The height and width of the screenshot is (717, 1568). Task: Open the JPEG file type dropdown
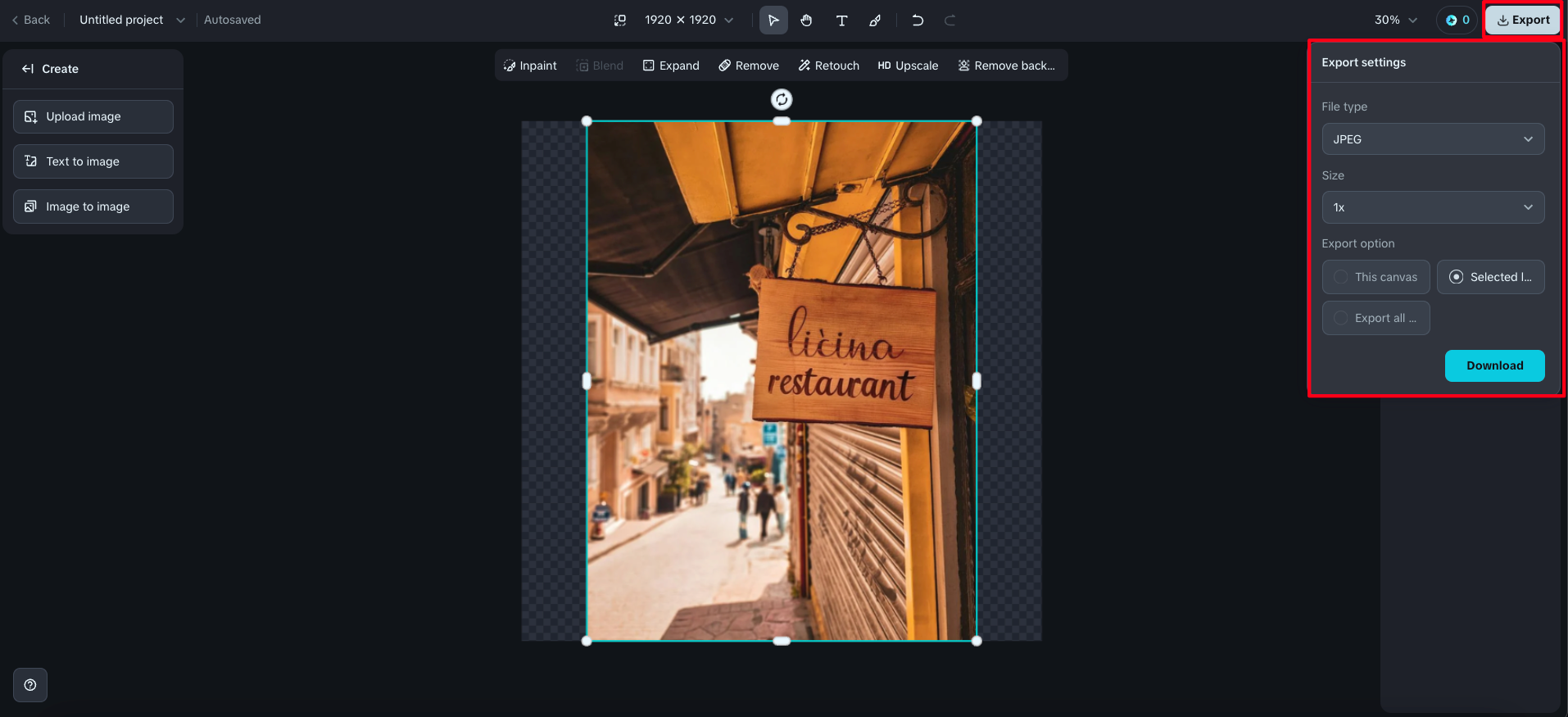pos(1433,139)
